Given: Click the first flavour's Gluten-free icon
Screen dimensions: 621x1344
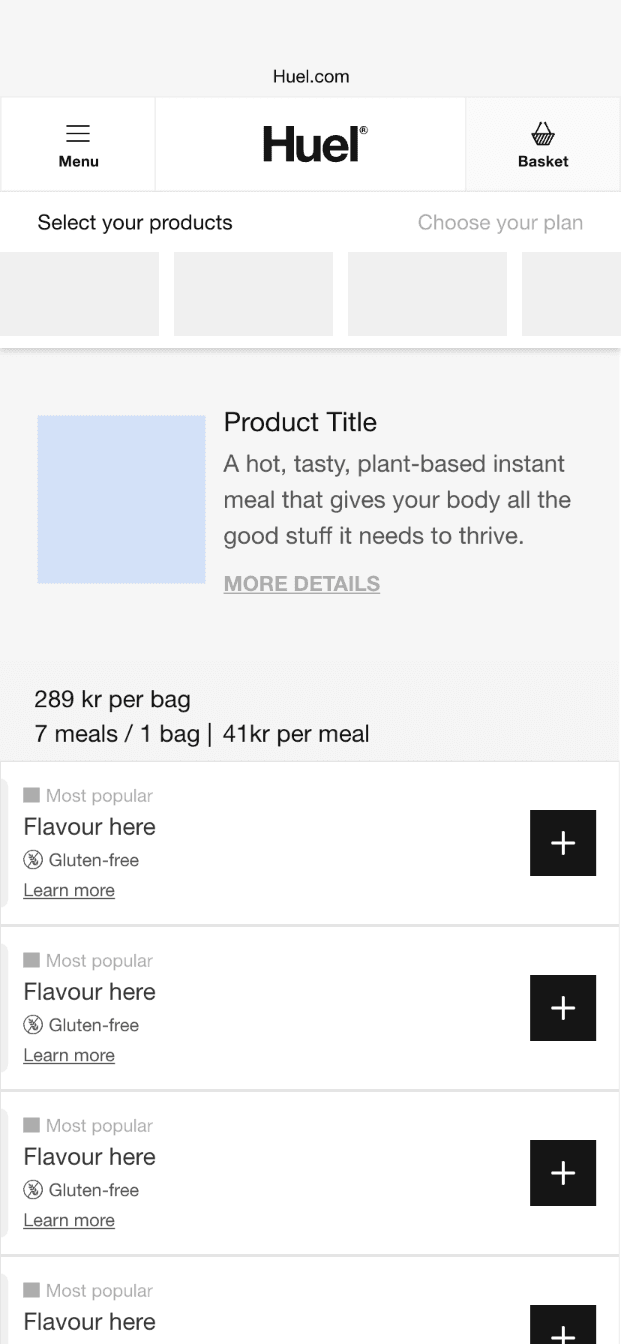Looking at the screenshot, I should (x=33, y=860).
